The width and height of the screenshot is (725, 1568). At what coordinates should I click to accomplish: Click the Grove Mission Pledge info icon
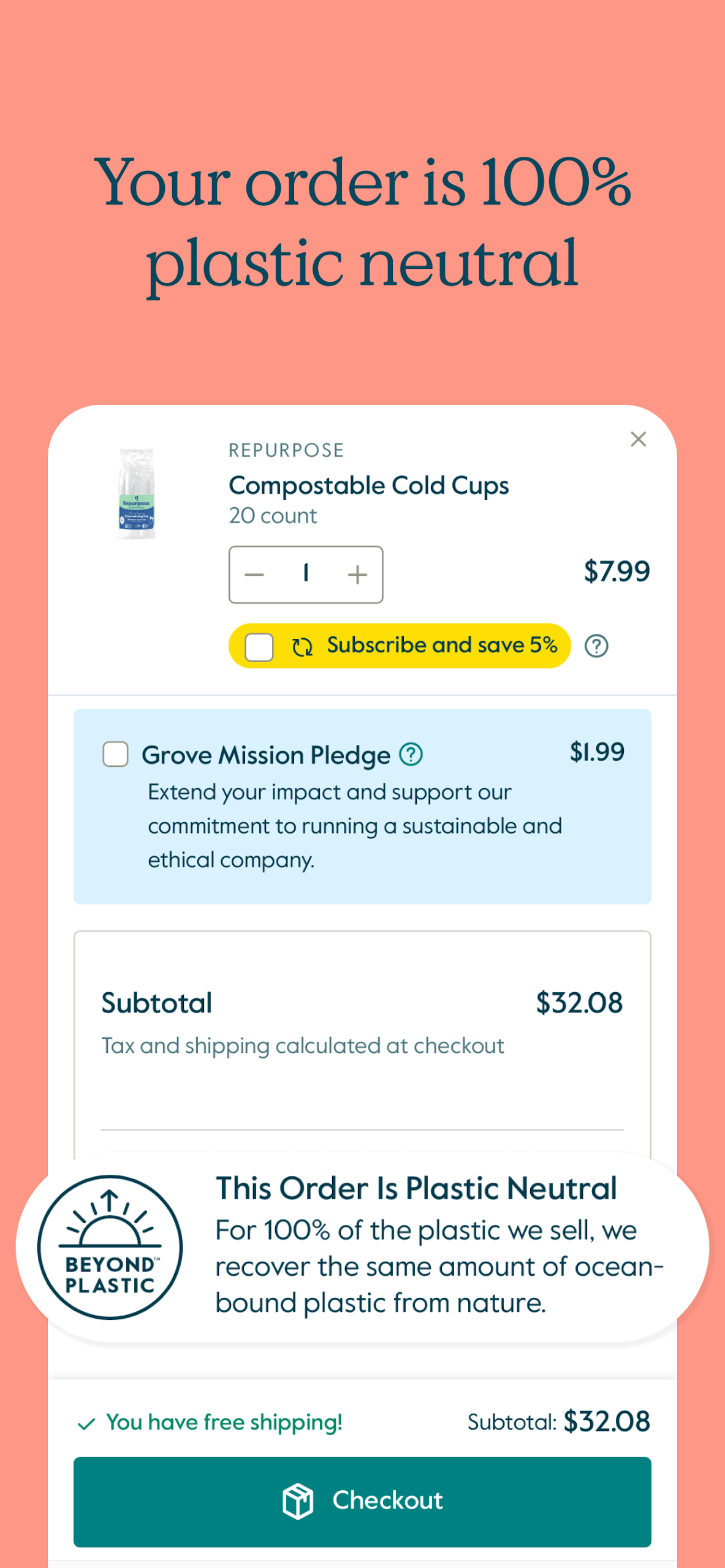click(411, 755)
